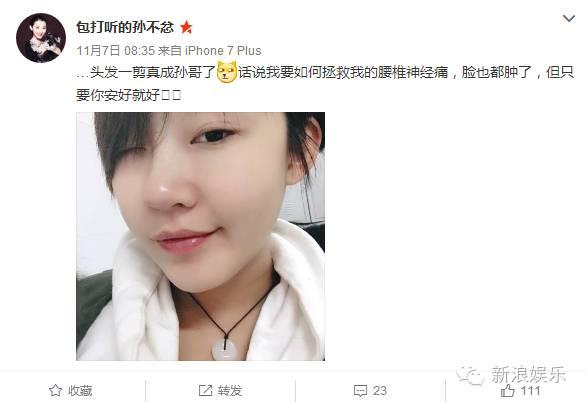Open the post options chevron menu
Screen dimensions: 586x403
568,18
